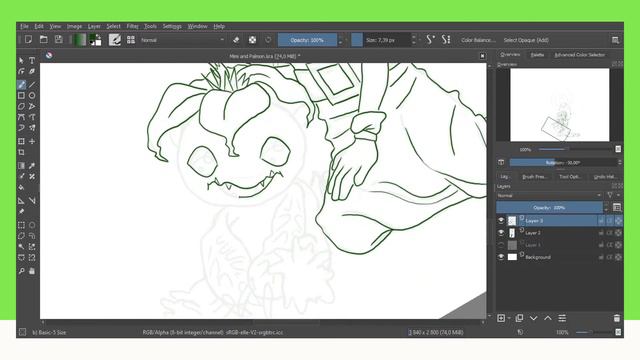Create a new document from toolbar
The image size is (640, 360).
tap(28, 40)
